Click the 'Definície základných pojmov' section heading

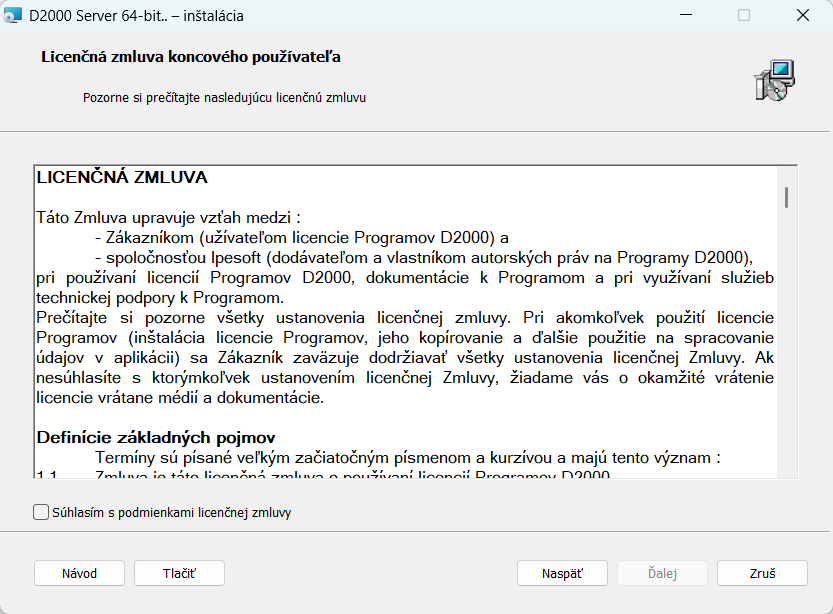(156, 437)
